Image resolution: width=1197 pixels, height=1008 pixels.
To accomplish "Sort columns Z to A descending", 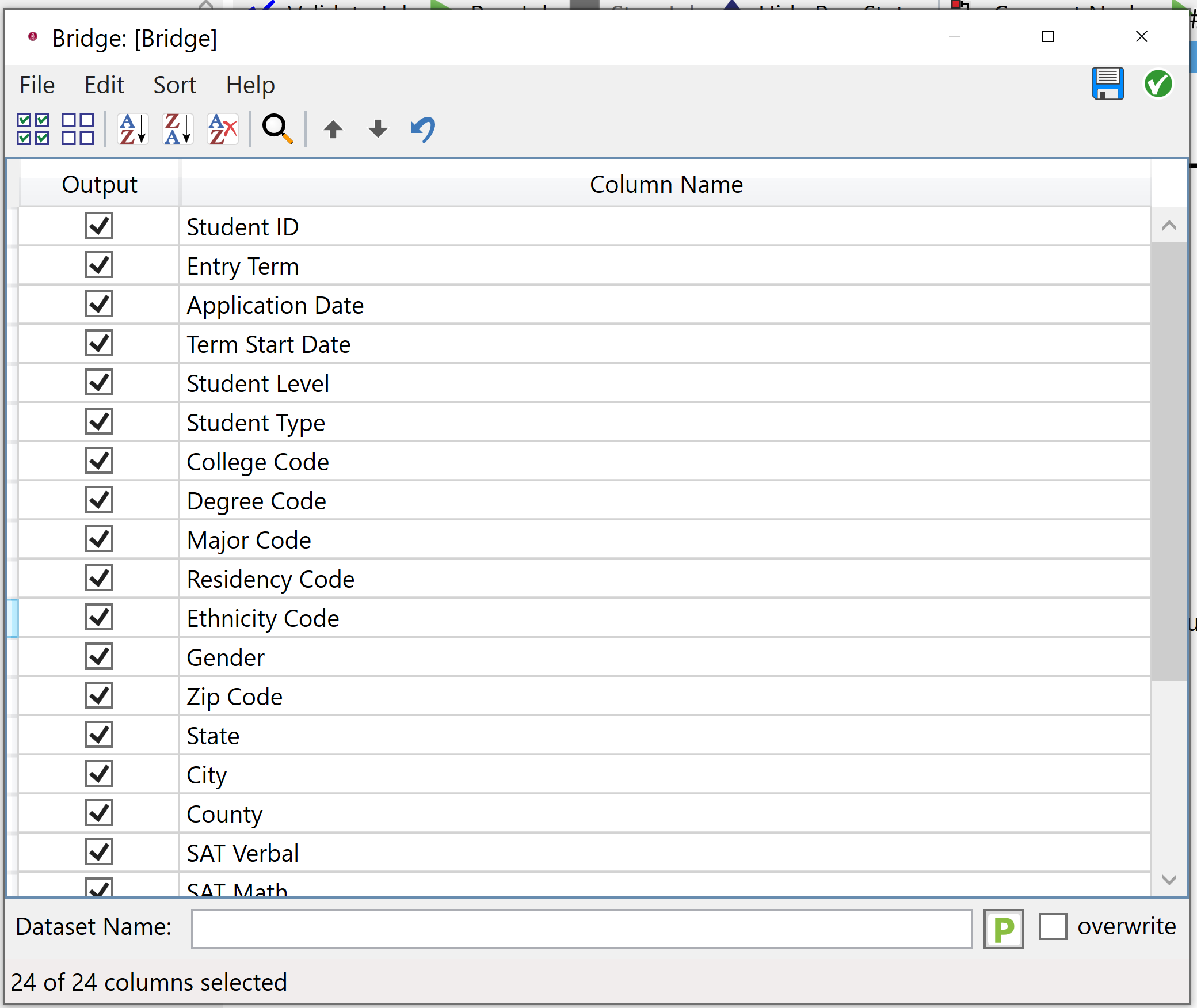I will 178,129.
